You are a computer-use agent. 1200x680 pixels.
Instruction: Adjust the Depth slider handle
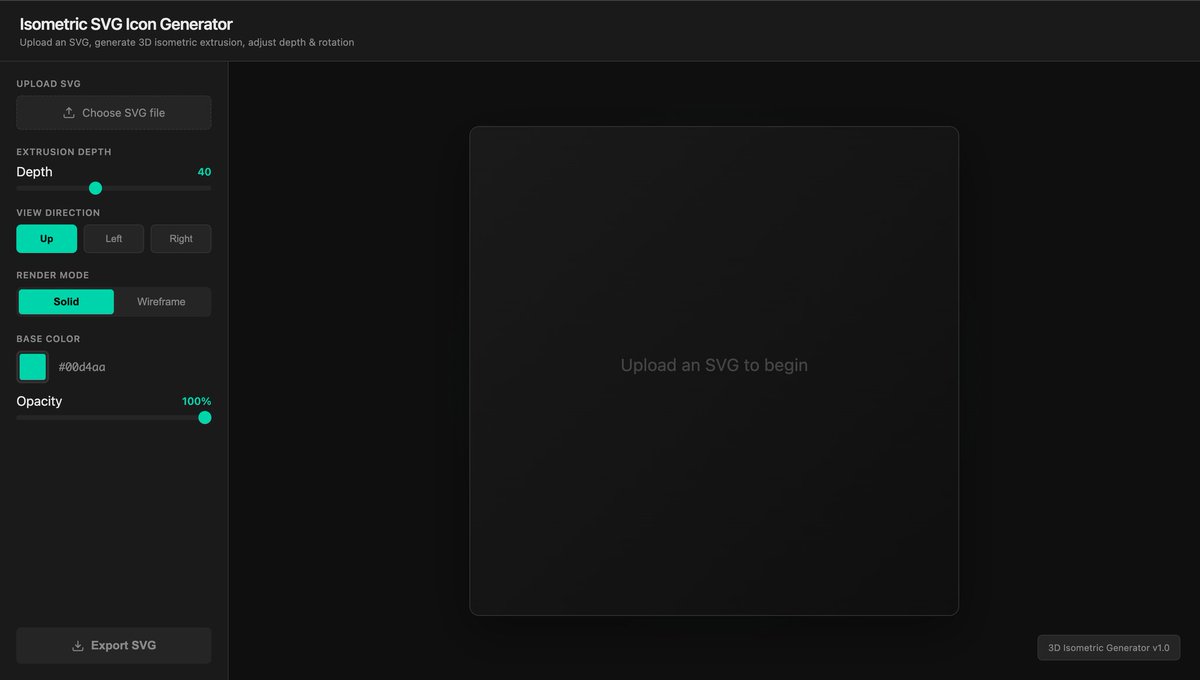(96, 188)
